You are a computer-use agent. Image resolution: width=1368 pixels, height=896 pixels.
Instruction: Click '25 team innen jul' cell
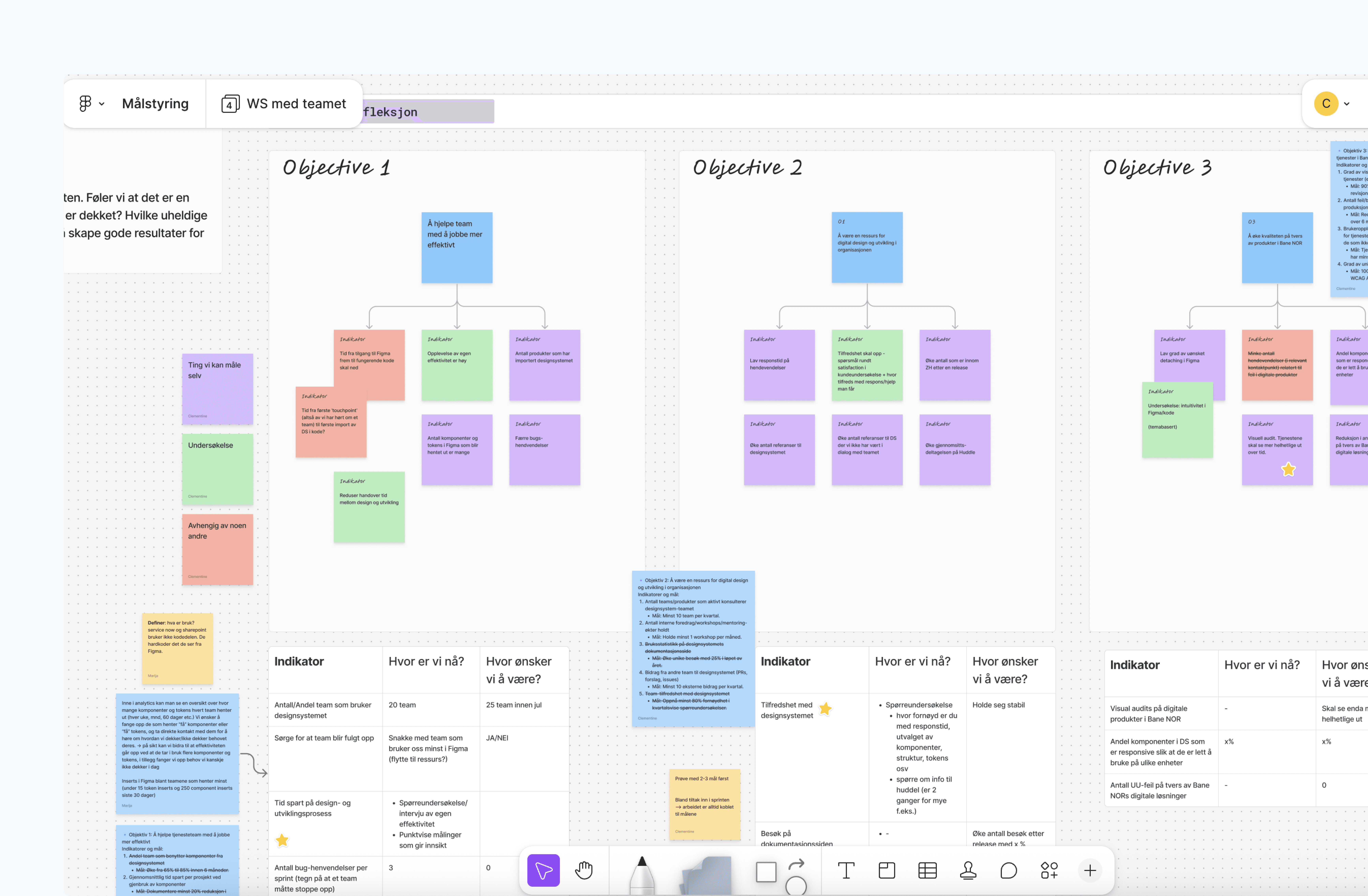pyautogui.click(x=524, y=710)
